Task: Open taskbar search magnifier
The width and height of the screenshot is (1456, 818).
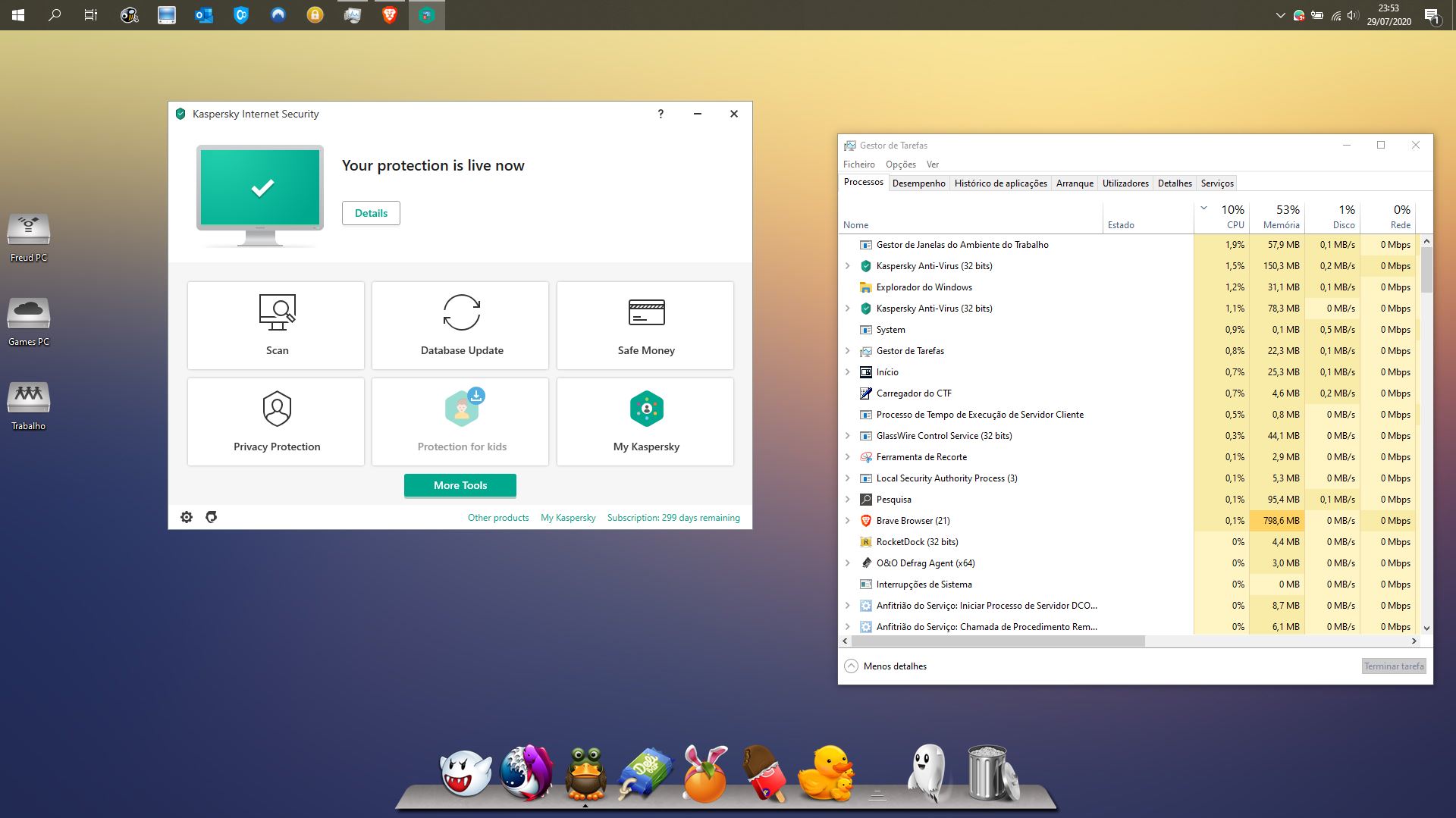Action: [55, 15]
